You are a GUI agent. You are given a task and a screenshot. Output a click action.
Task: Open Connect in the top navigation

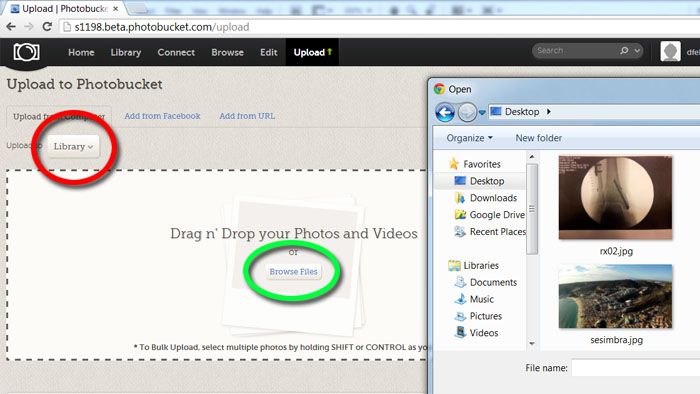point(176,52)
